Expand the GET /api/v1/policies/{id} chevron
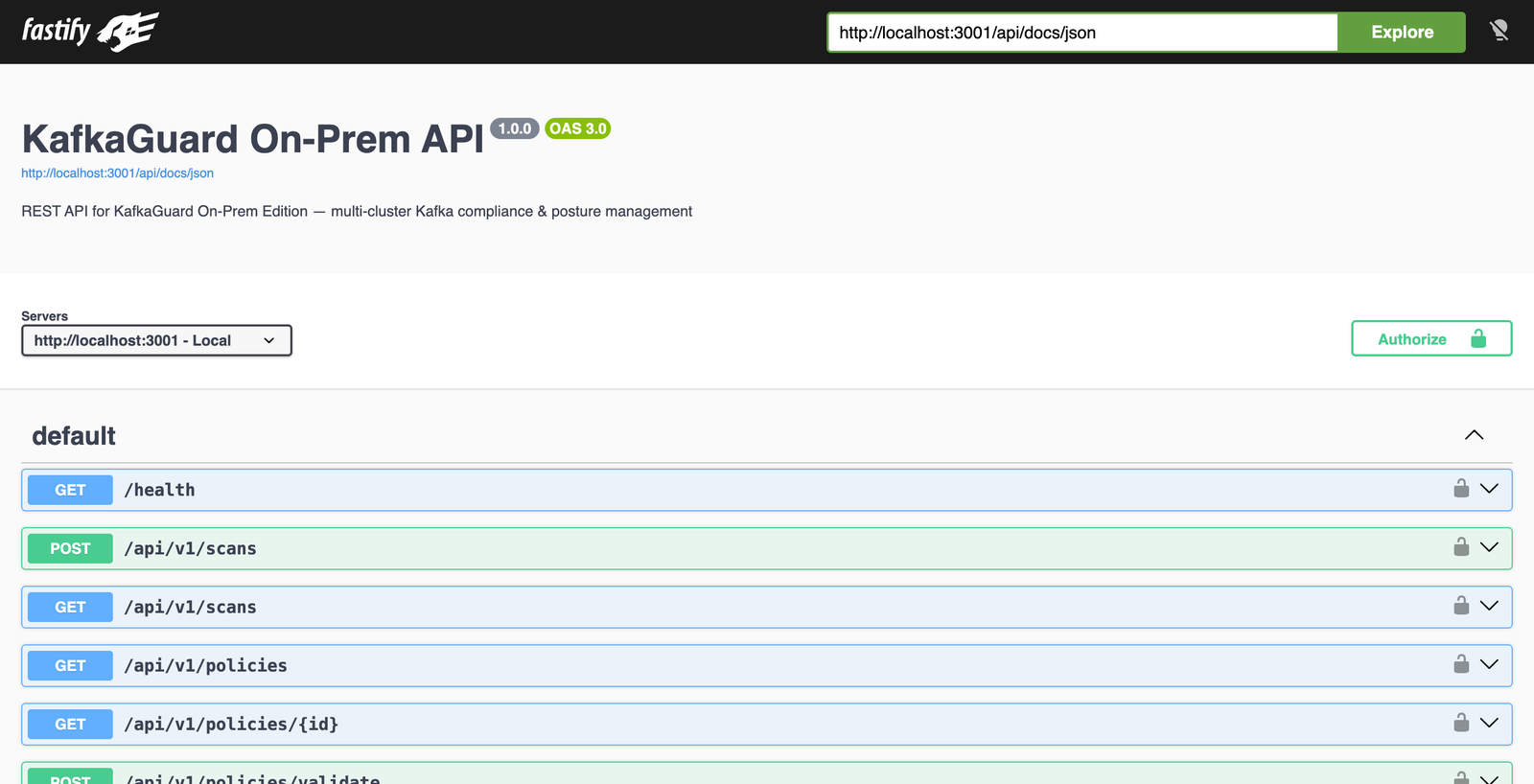Image resolution: width=1534 pixels, height=784 pixels. [x=1489, y=723]
